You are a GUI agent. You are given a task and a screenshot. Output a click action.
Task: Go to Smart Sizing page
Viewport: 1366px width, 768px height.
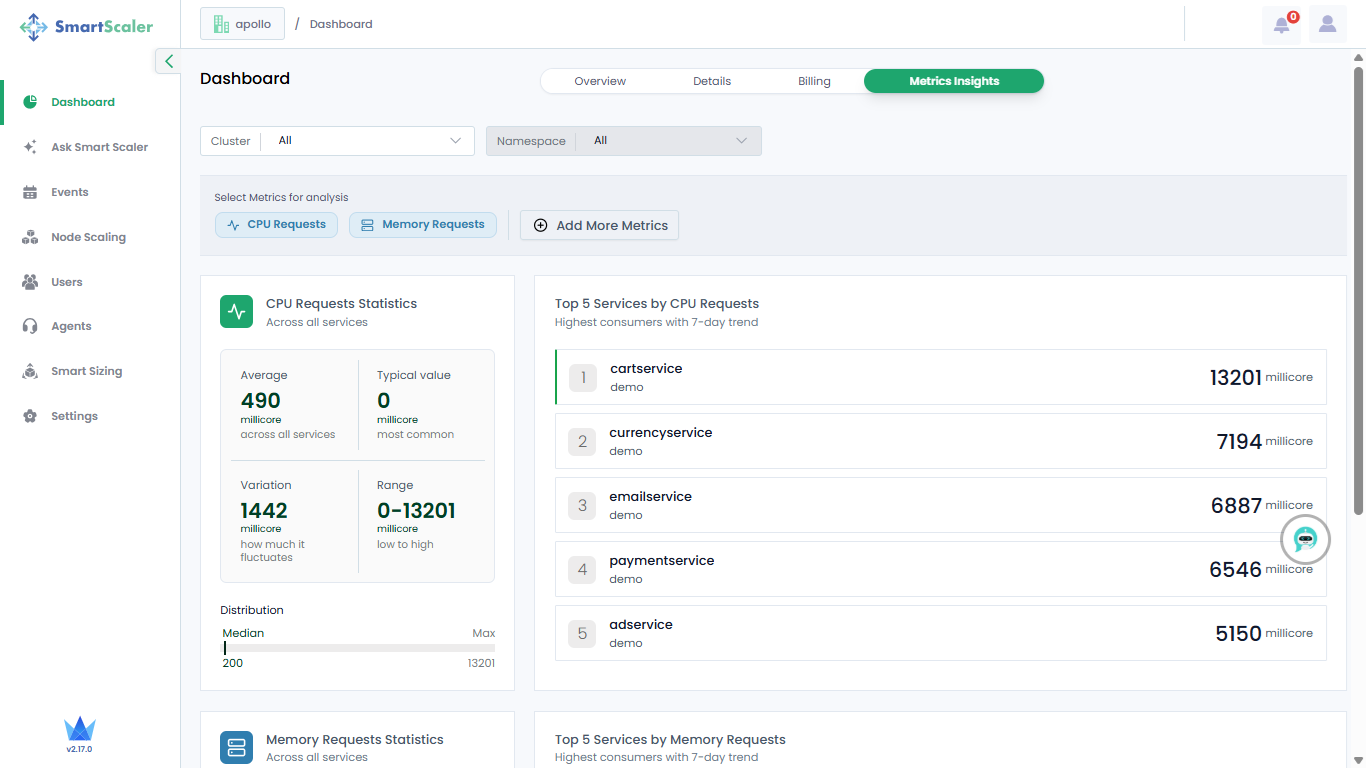click(86, 371)
